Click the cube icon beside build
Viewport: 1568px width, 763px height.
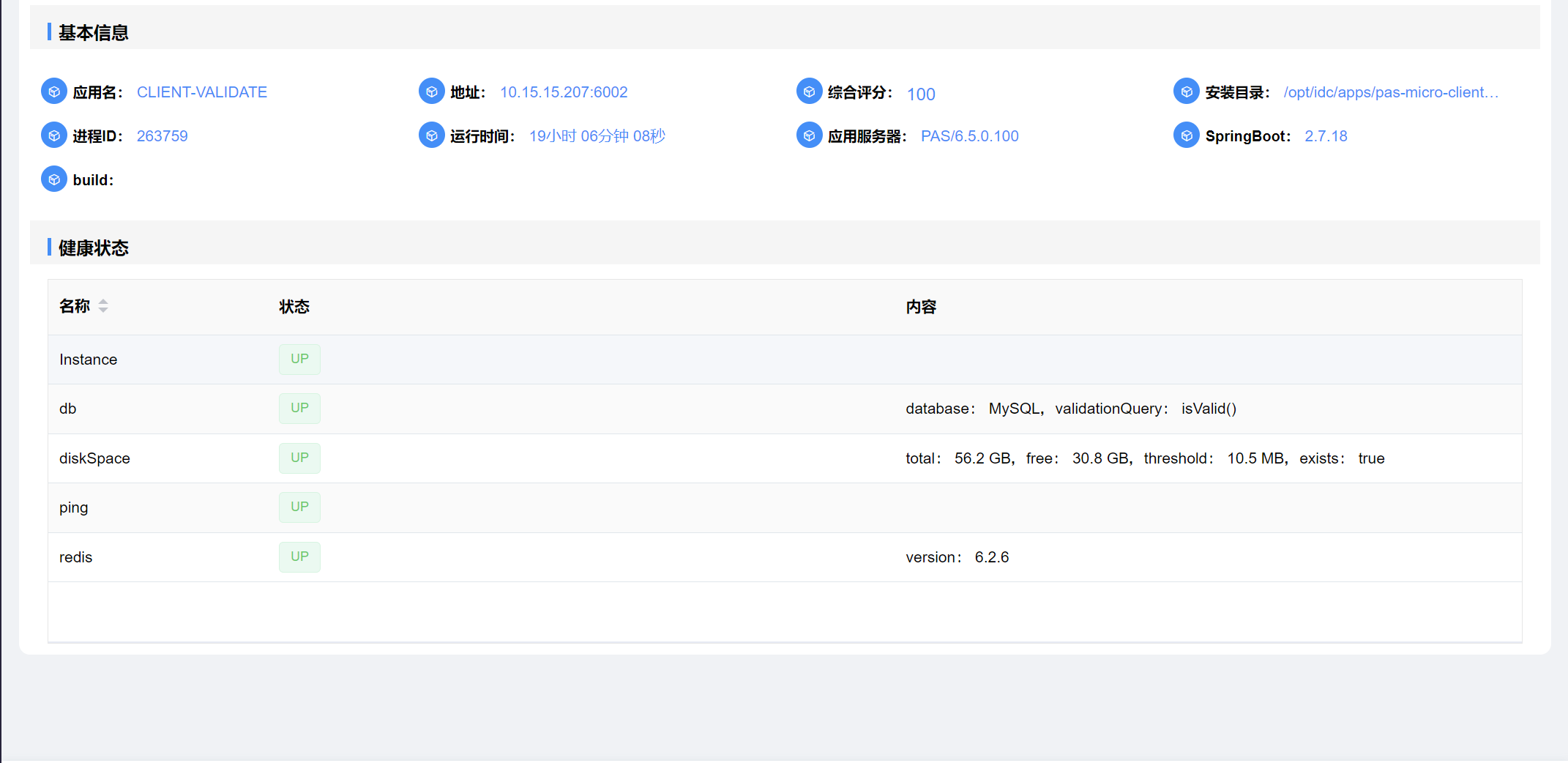54,179
